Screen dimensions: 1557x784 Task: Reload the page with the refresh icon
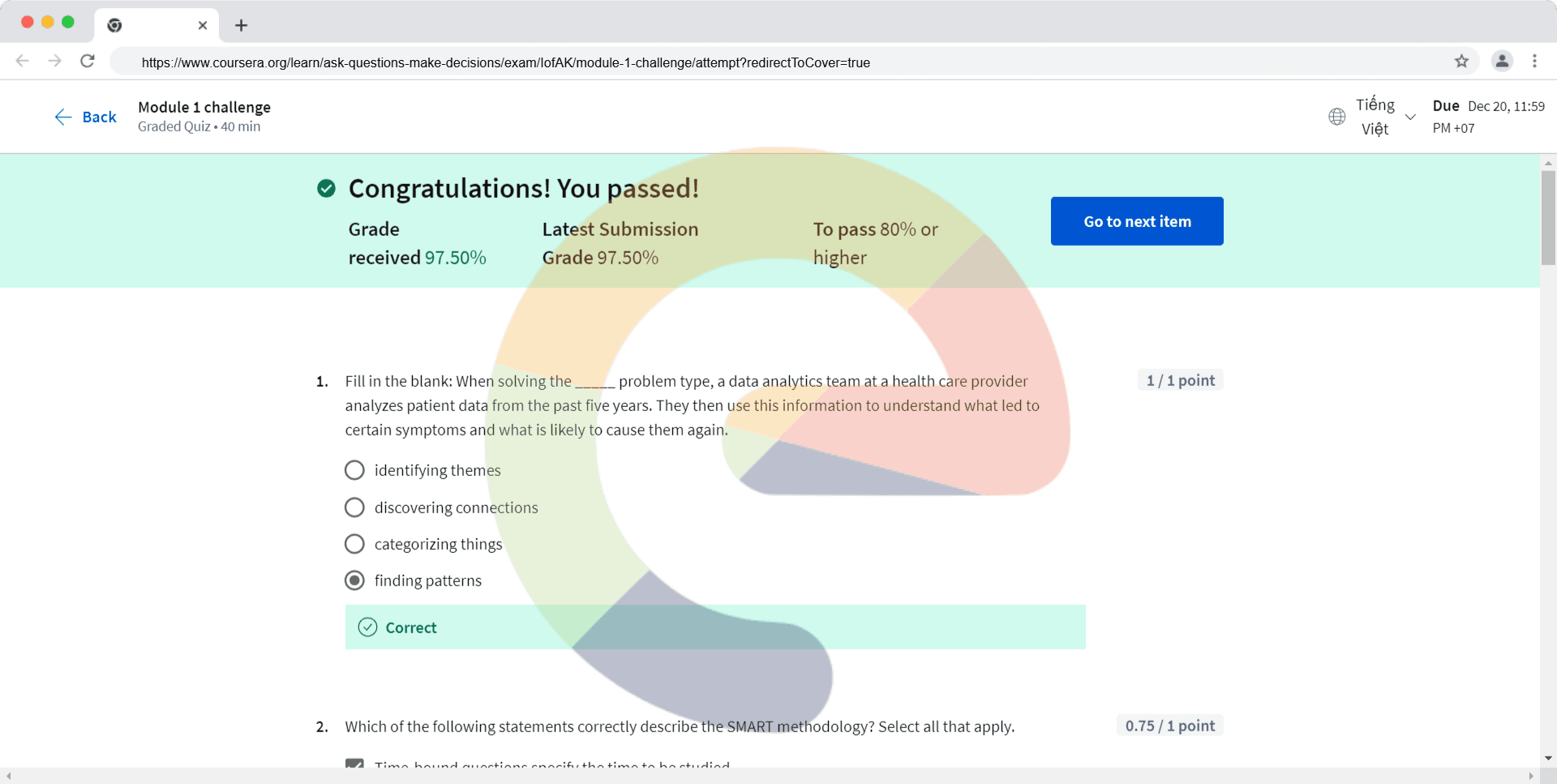point(88,61)
